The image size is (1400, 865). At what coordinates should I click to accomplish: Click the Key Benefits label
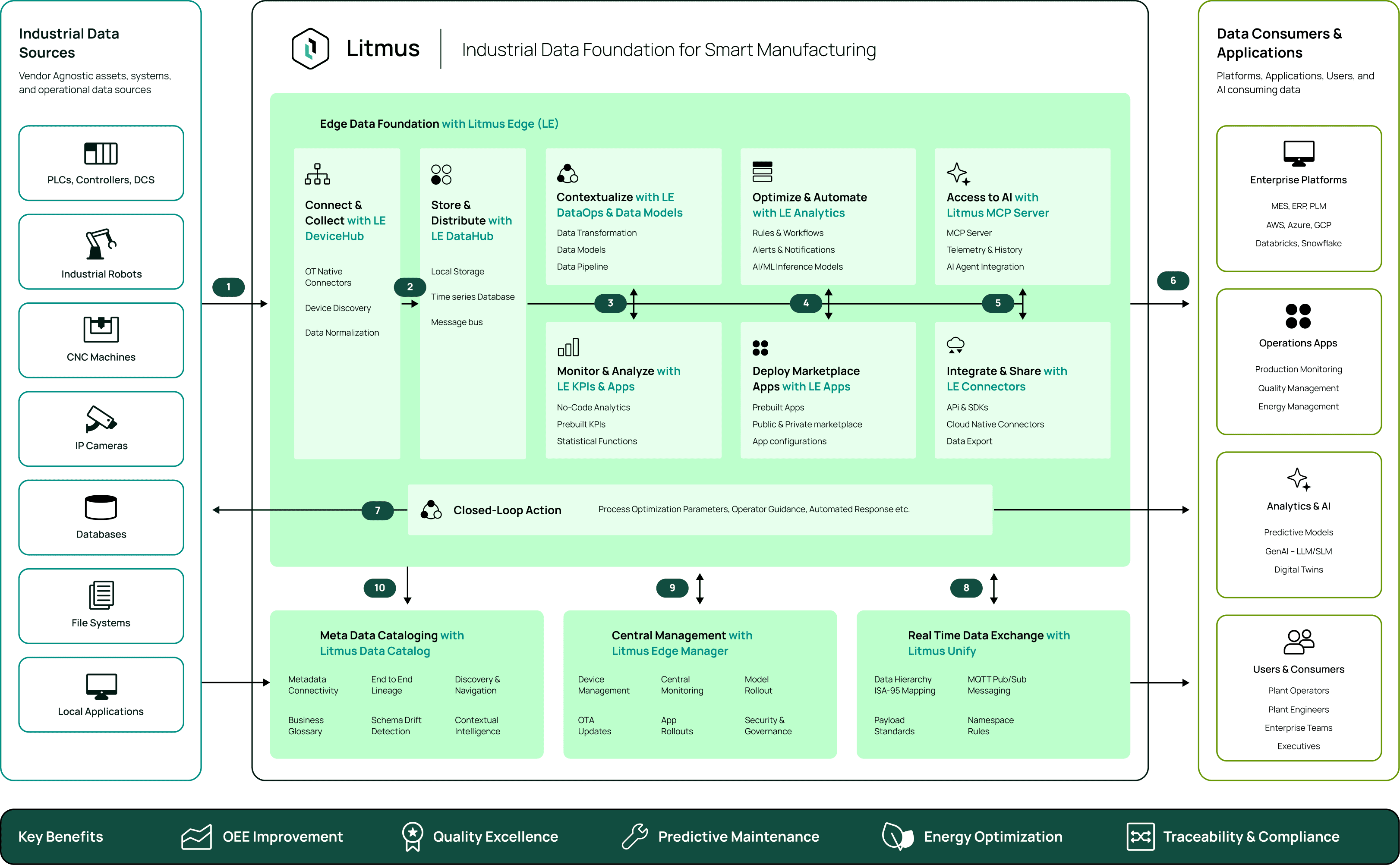61,837
